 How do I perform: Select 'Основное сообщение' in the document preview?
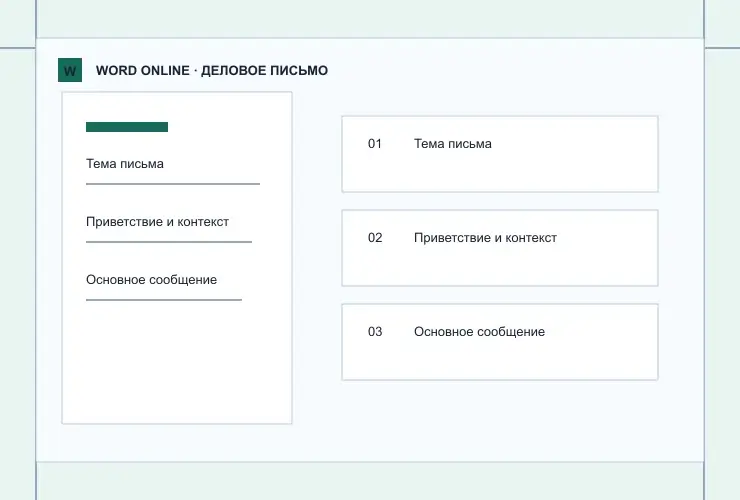tap(151, 280)
